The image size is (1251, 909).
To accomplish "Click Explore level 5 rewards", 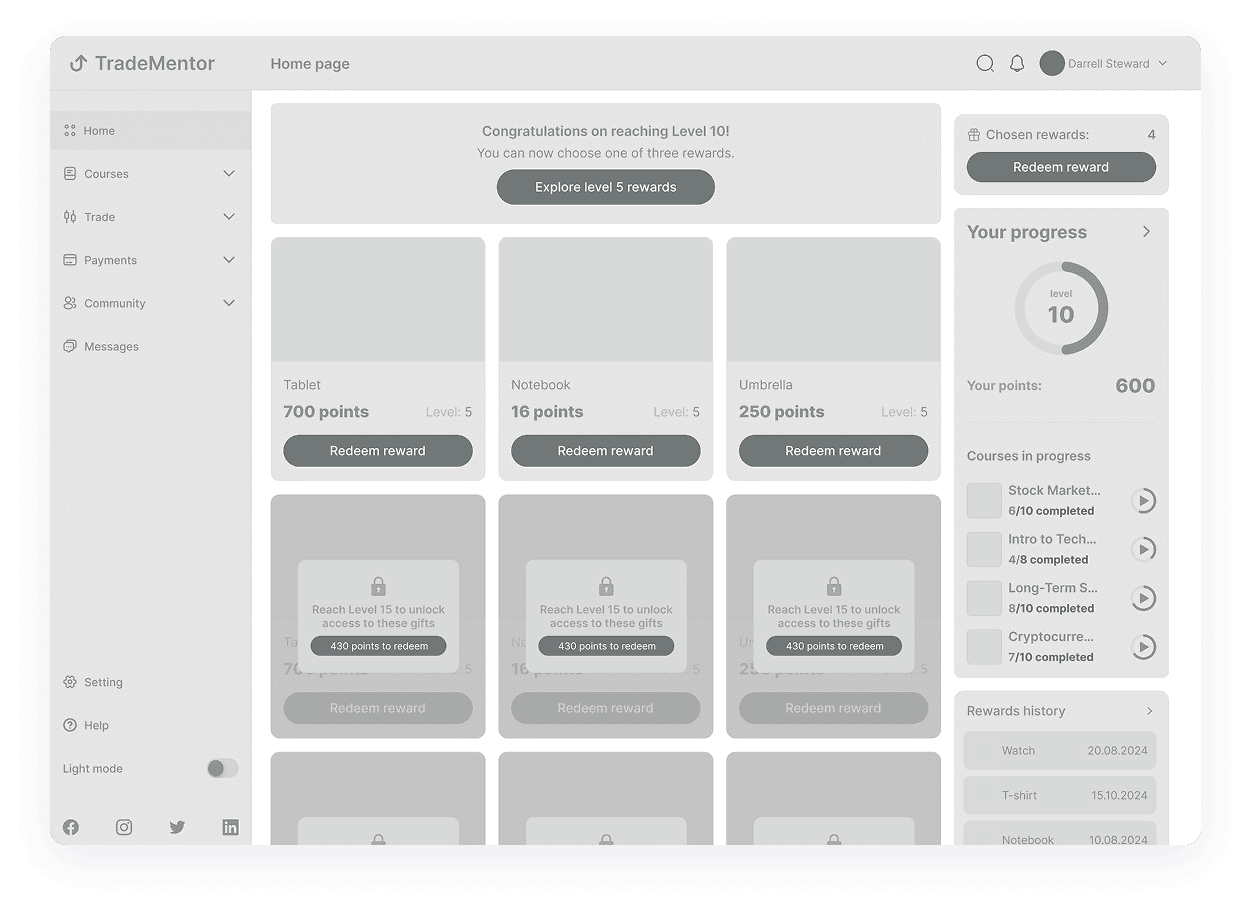I will (605, 187).
